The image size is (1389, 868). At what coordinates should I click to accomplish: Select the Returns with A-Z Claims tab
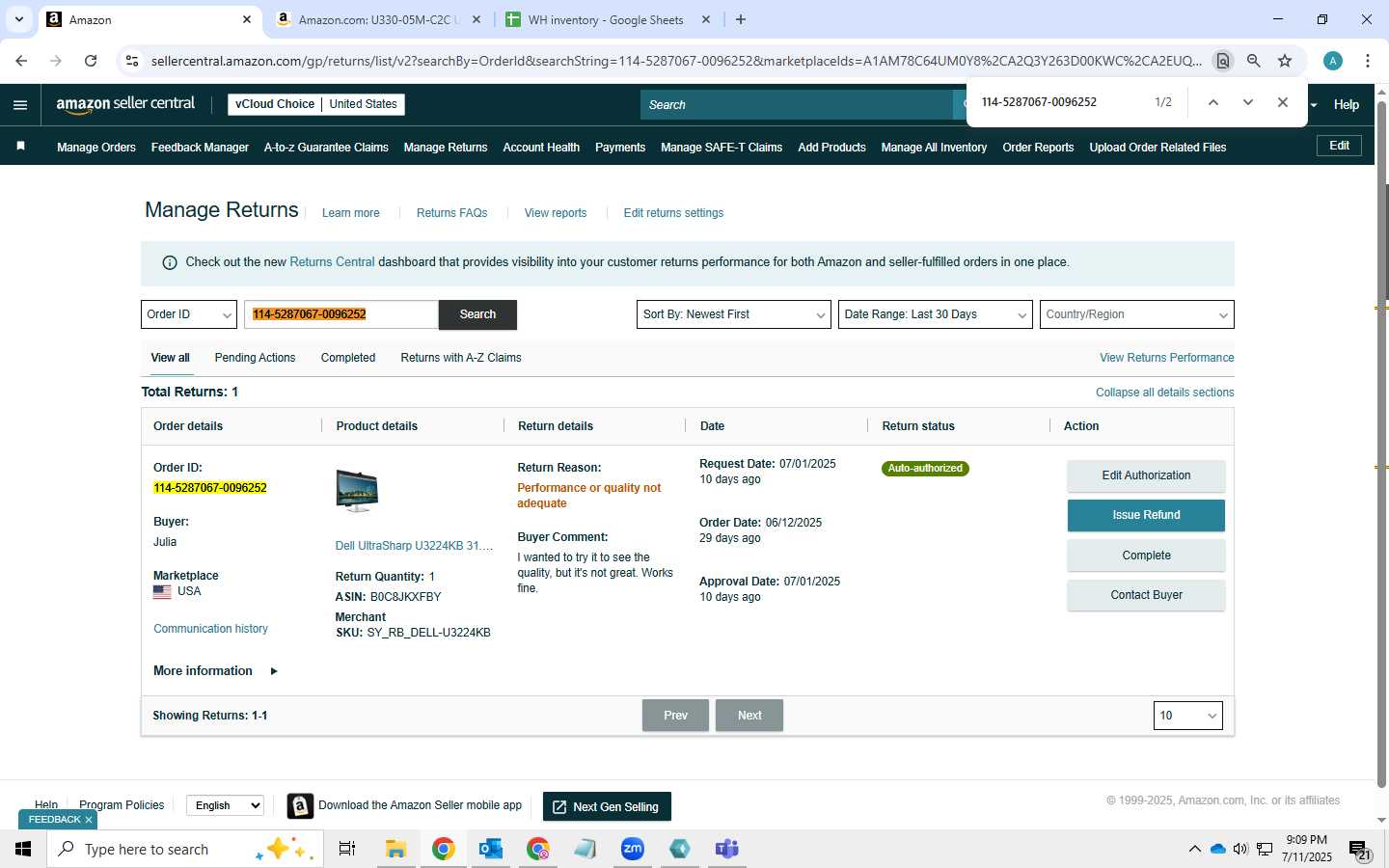(461, 358)
